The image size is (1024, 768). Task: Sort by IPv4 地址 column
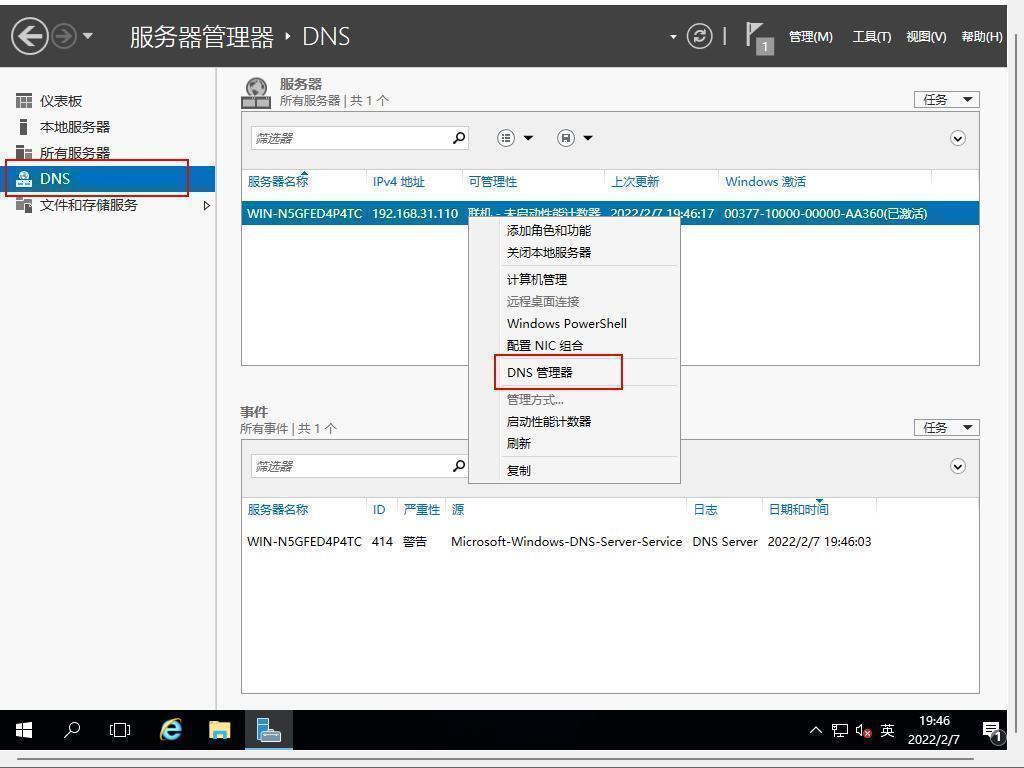tap(398, 182)
